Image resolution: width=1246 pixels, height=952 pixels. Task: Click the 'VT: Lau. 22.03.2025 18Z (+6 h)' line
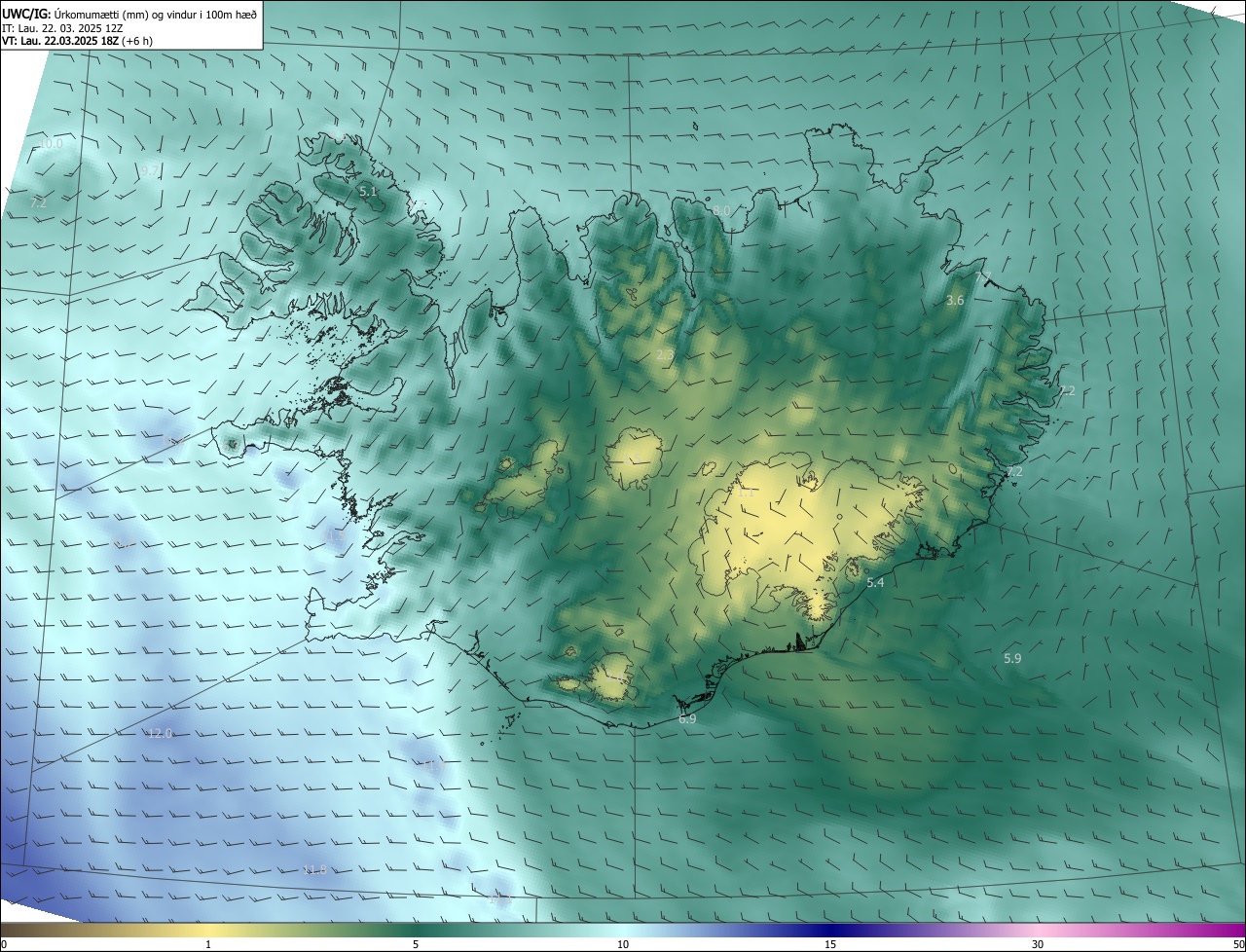pyautogui.click(x=78, y=41)
